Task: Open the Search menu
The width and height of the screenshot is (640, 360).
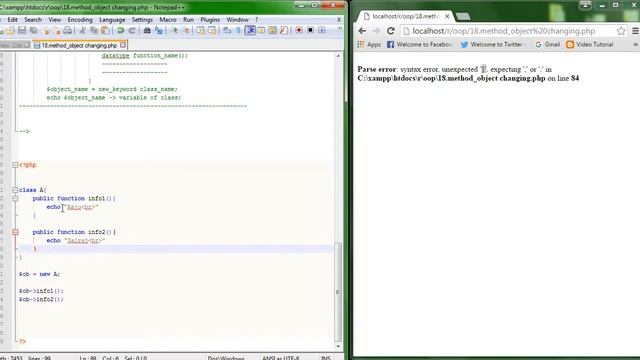Action: [33, 20]
